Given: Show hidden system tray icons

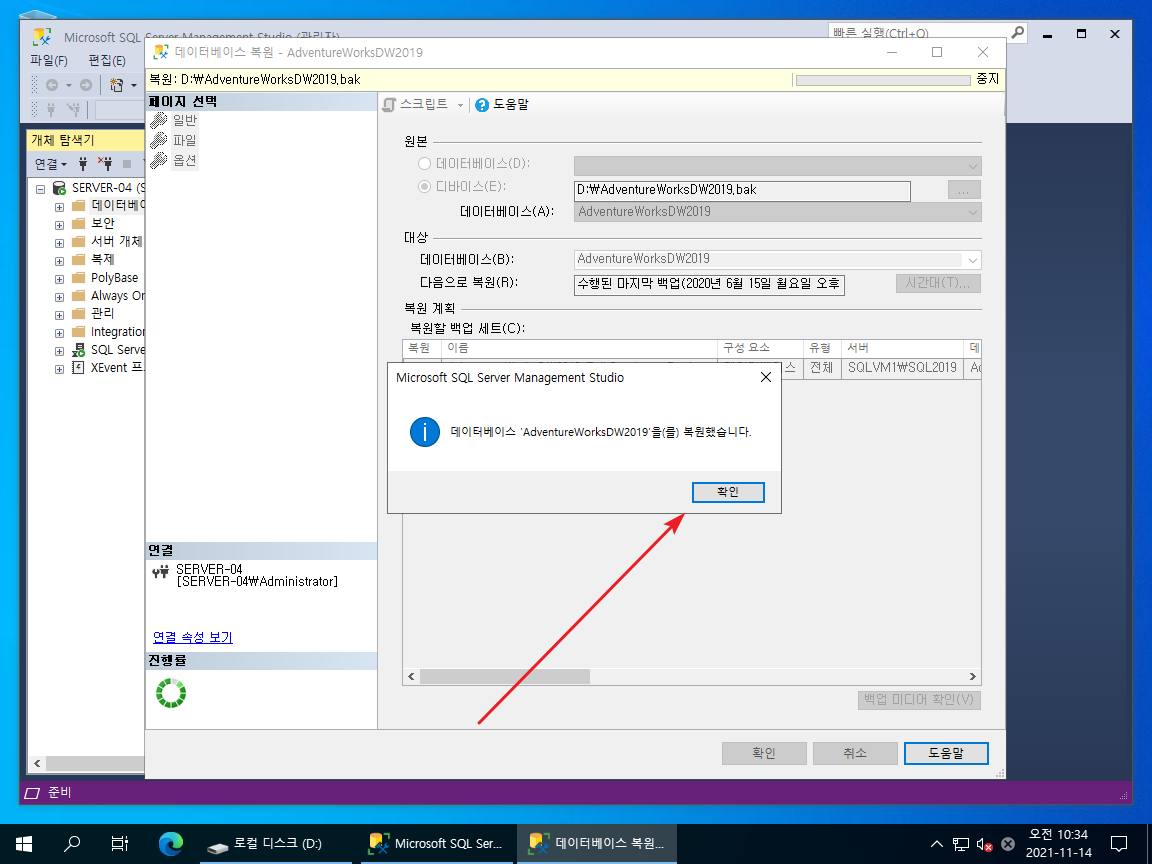Looking at the screenshot, I should click(937, 844).
